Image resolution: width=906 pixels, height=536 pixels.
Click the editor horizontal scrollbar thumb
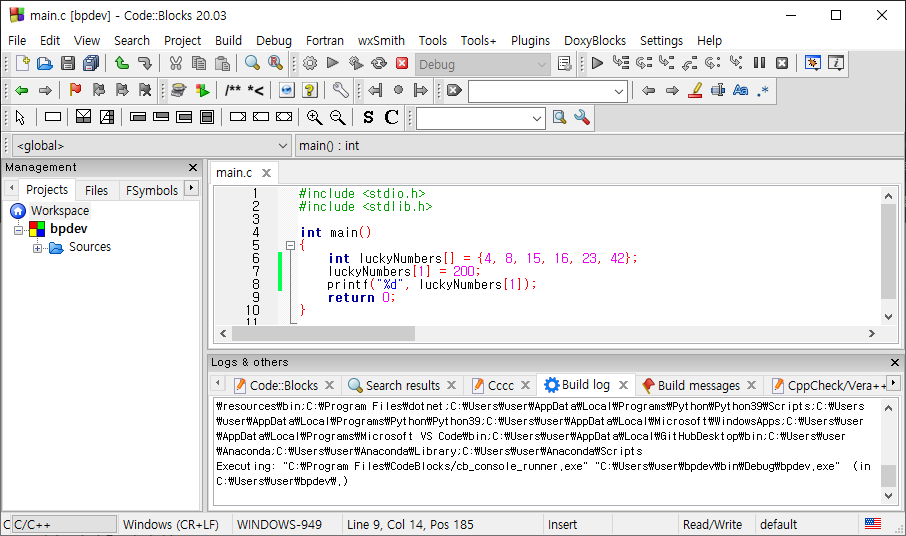[324, 333]
